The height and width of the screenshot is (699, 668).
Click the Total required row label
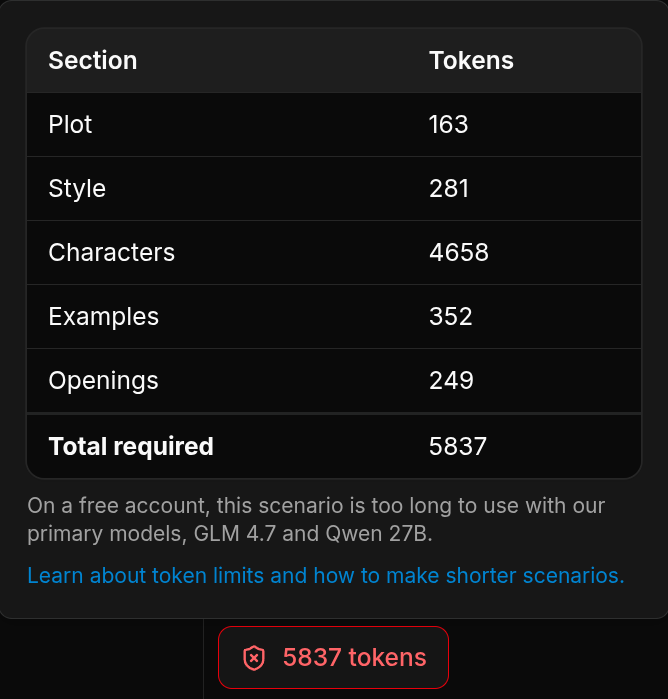click(131, 446)
